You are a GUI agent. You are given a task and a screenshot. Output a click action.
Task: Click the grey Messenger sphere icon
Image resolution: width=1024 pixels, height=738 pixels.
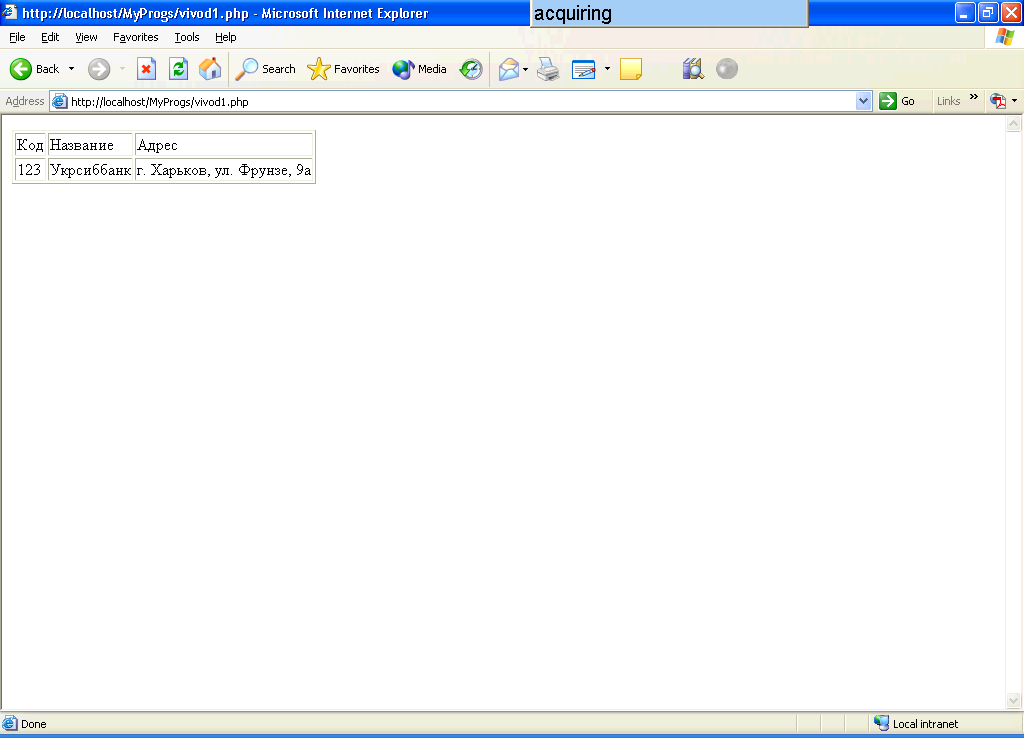727,69
